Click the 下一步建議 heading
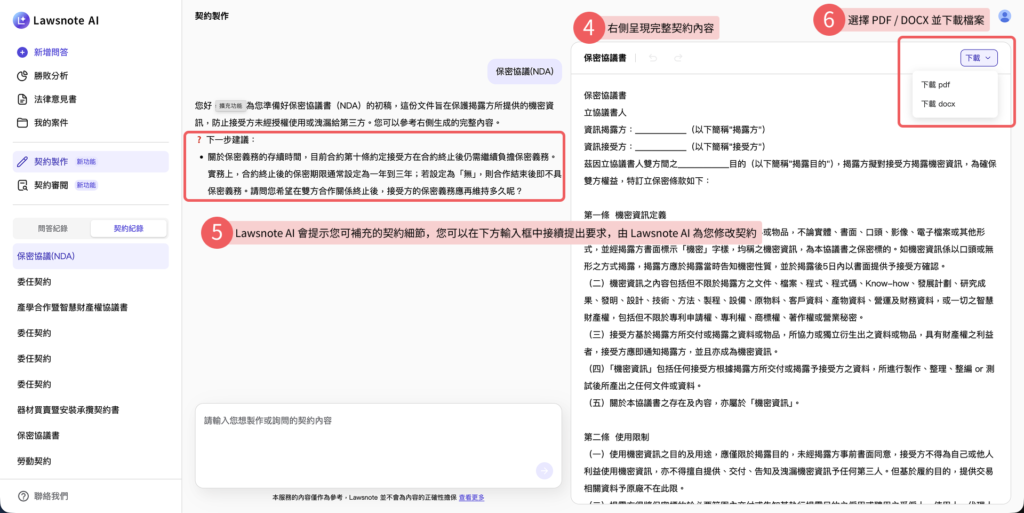 [231, 140]
